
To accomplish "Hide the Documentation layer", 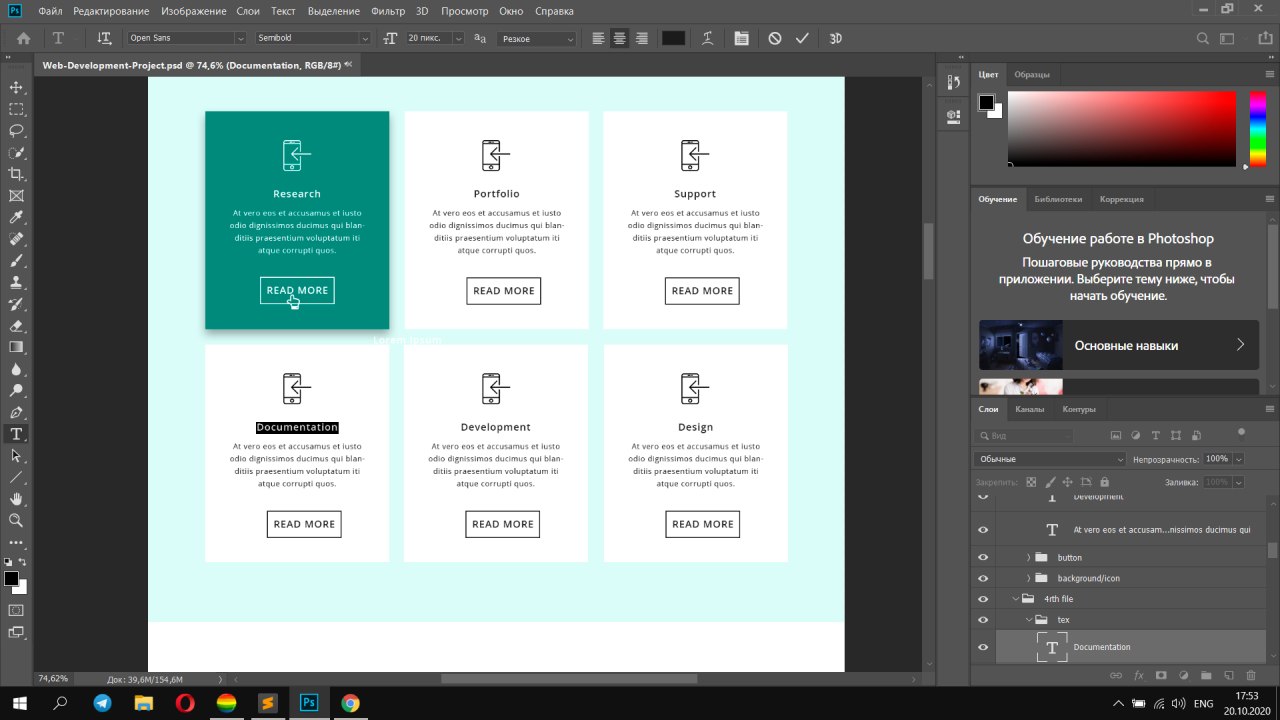I will tap(983, 647).
